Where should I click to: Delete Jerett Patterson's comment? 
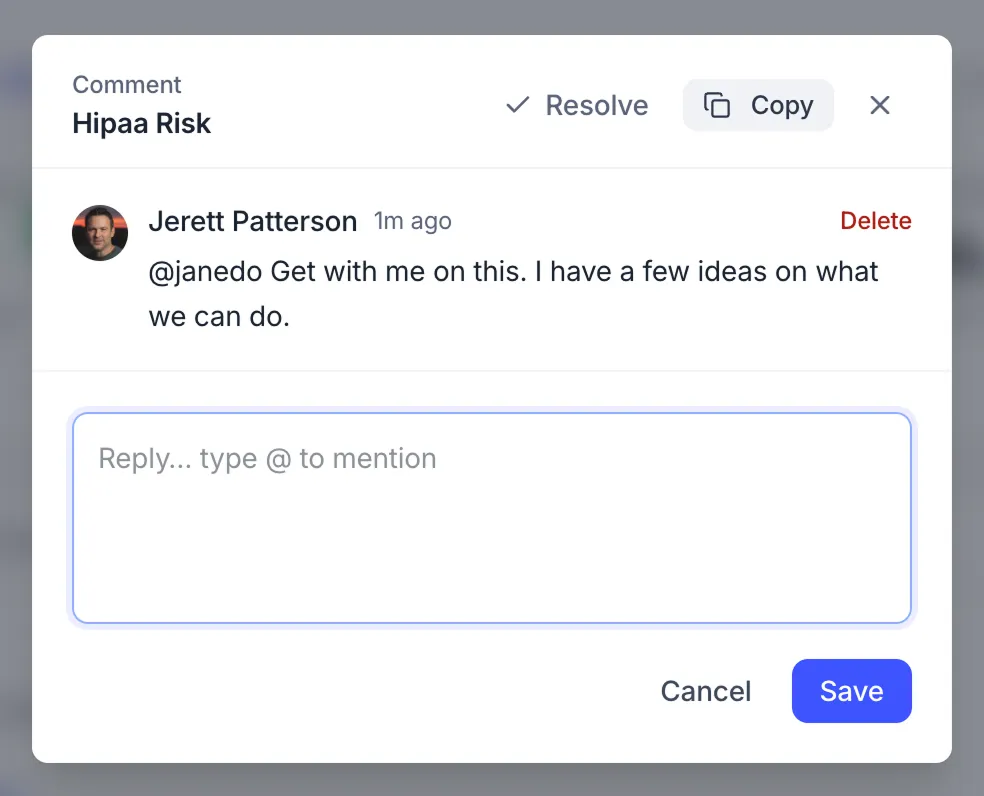coord(875,221)
